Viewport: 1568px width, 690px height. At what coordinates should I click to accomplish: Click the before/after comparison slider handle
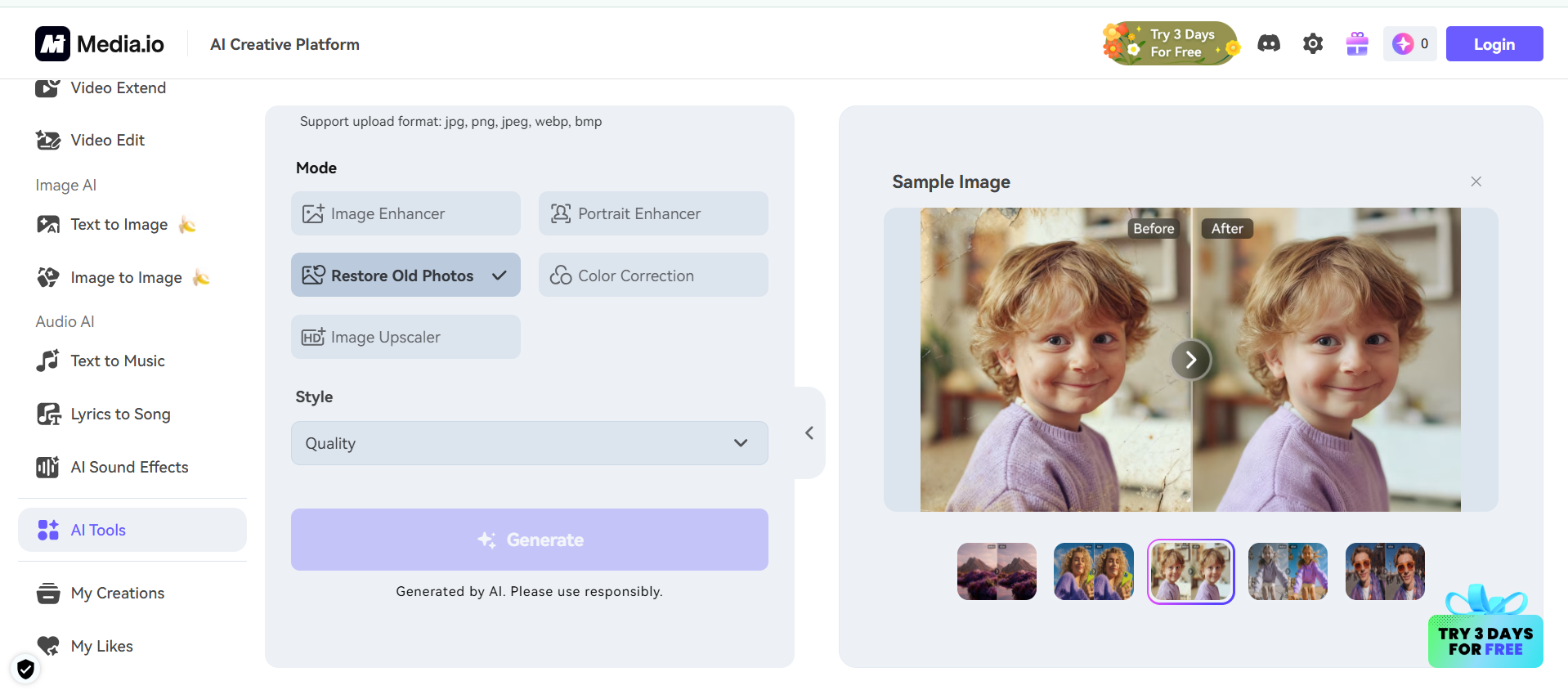tap(1191, 360)
